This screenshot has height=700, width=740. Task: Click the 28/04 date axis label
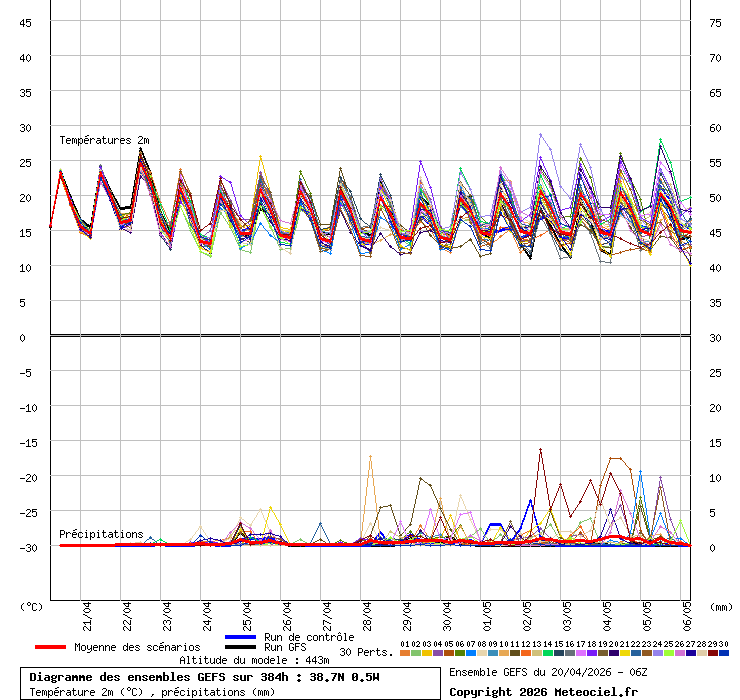pyautogui.click(x=367, y=612)
